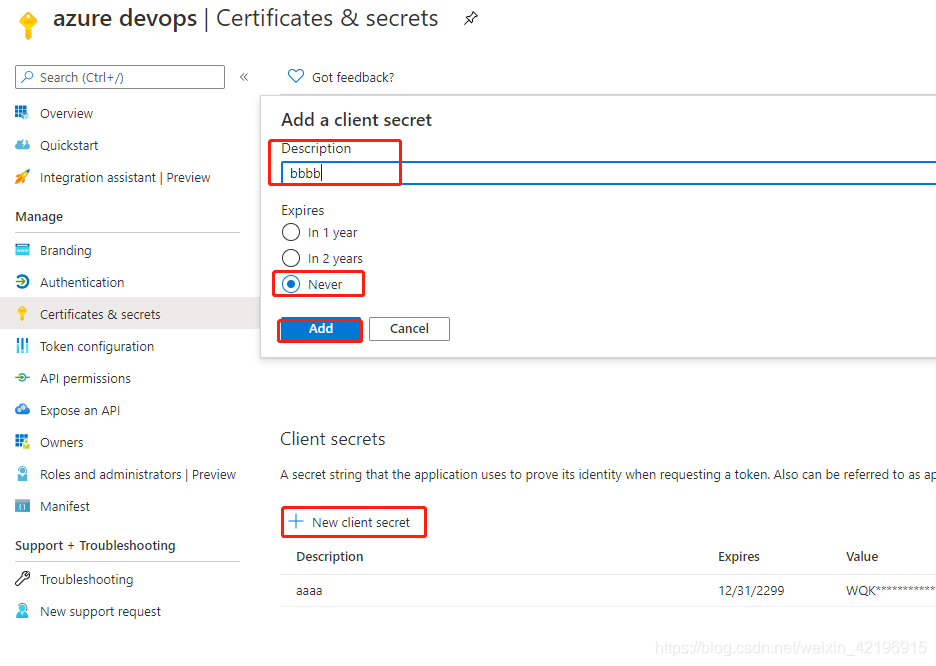Click the Authentication arrow icon
The height and width of the screenshot is (666, 936).
[x=22, y=282]
